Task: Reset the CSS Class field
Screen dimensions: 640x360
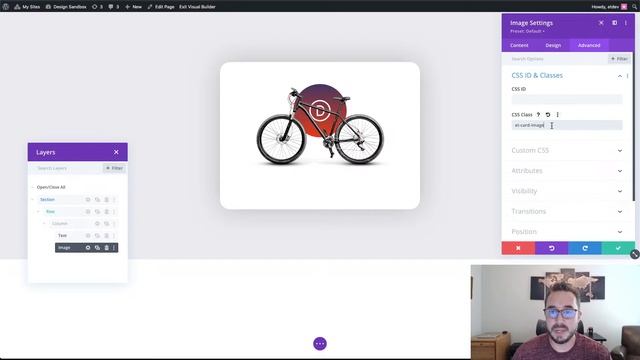Action: click(548, 115)
